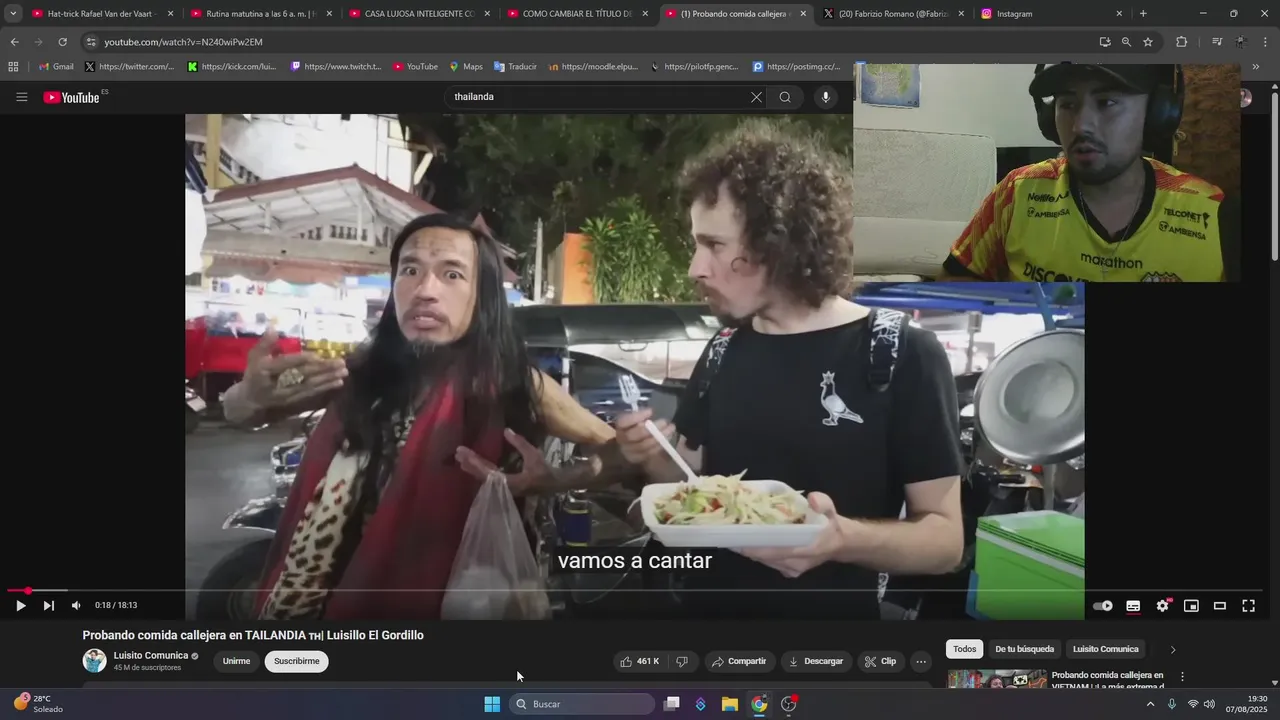Open options for the VIETNAM suggested video
The width and height of the screenshot is (1280, 720).
coord(1182,676)
